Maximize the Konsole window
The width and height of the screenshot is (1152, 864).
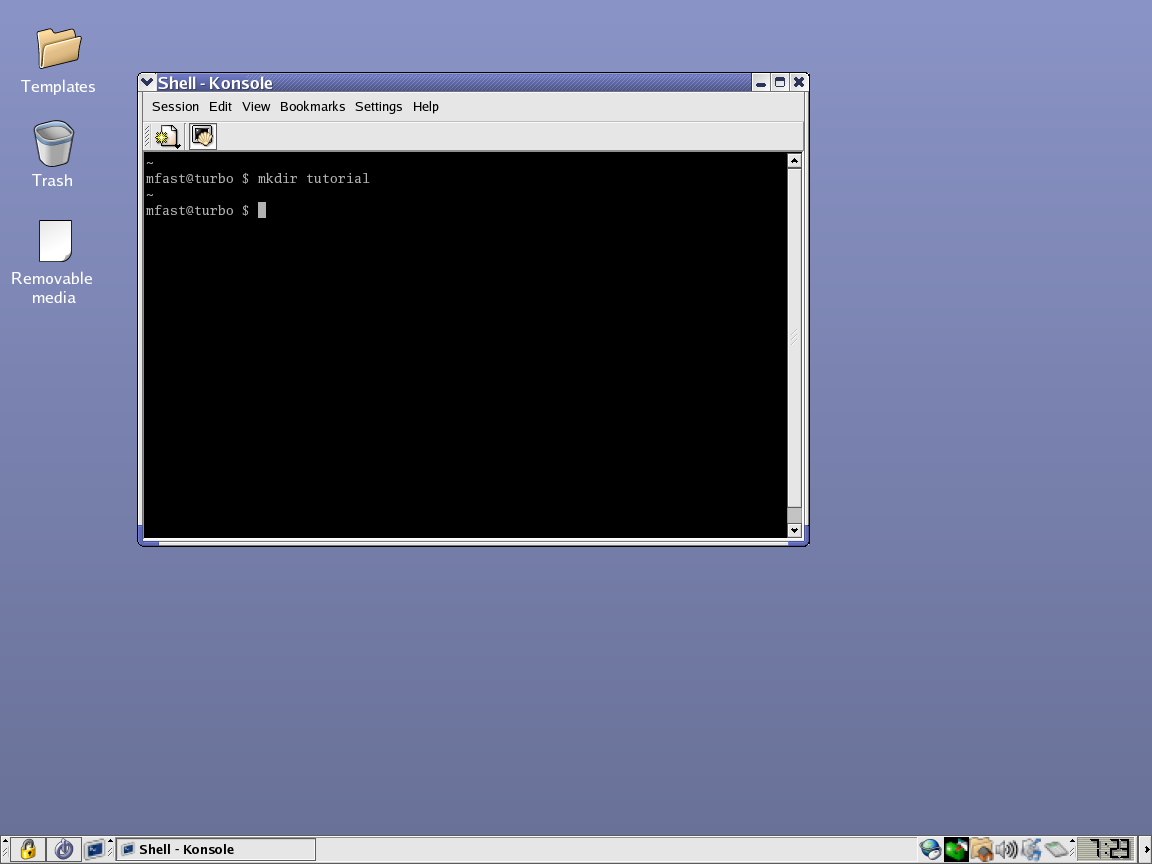[x=780, y=82]
